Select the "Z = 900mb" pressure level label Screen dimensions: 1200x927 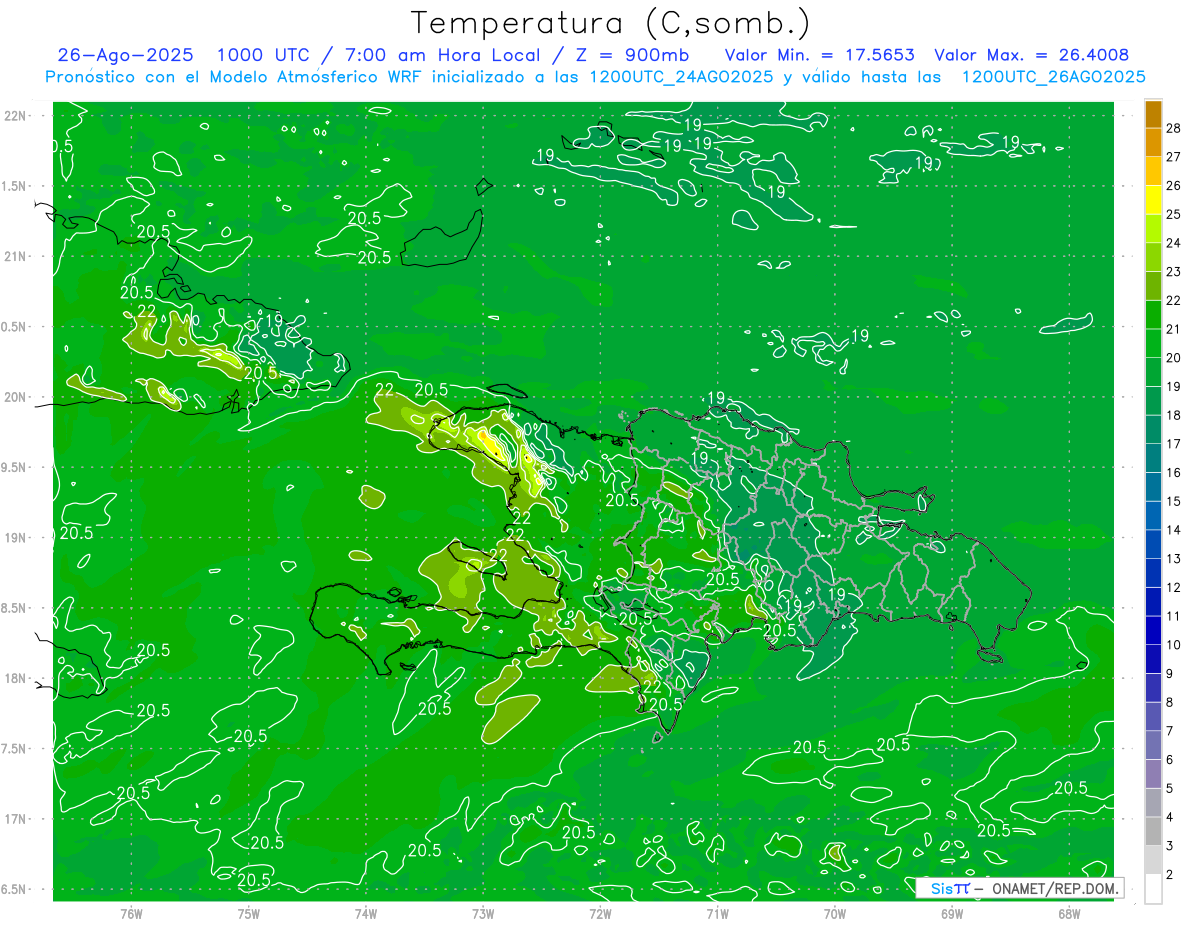(x=632, y=55)
